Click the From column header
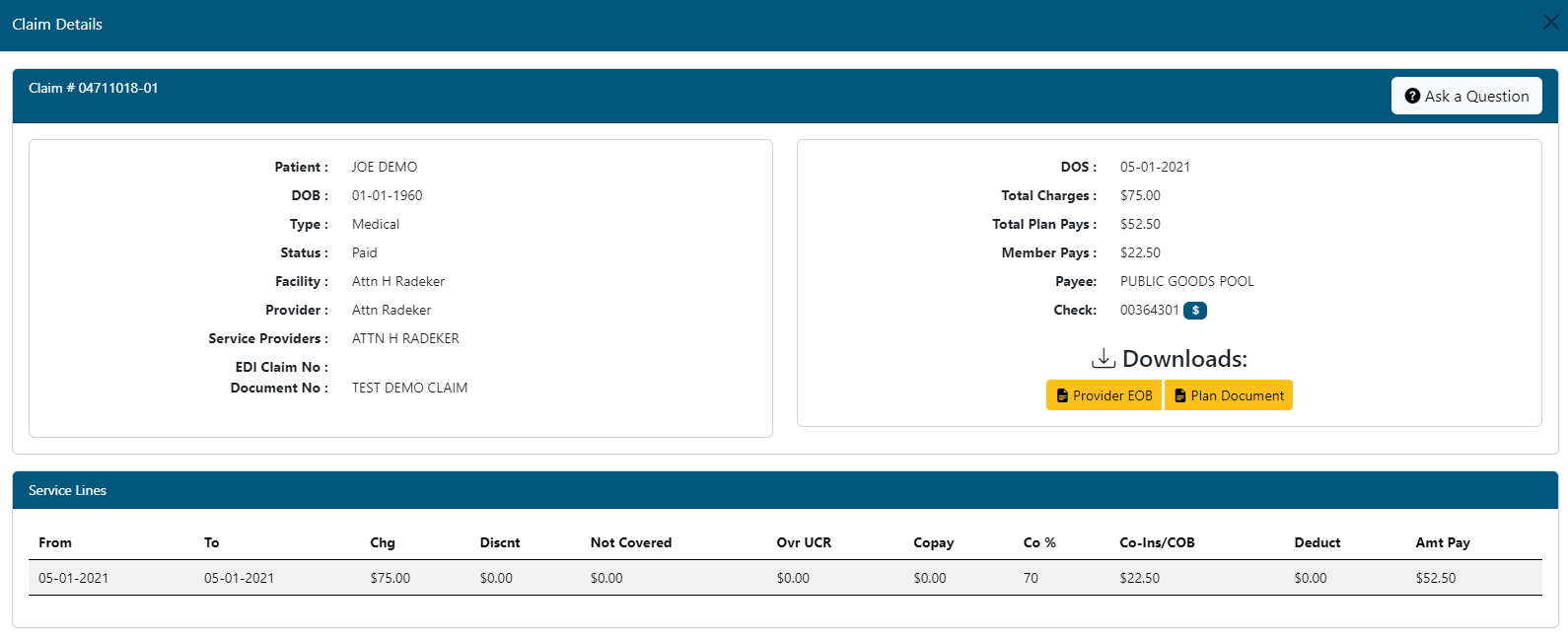This screenshot has width=1568, height=641. (55, 542)
